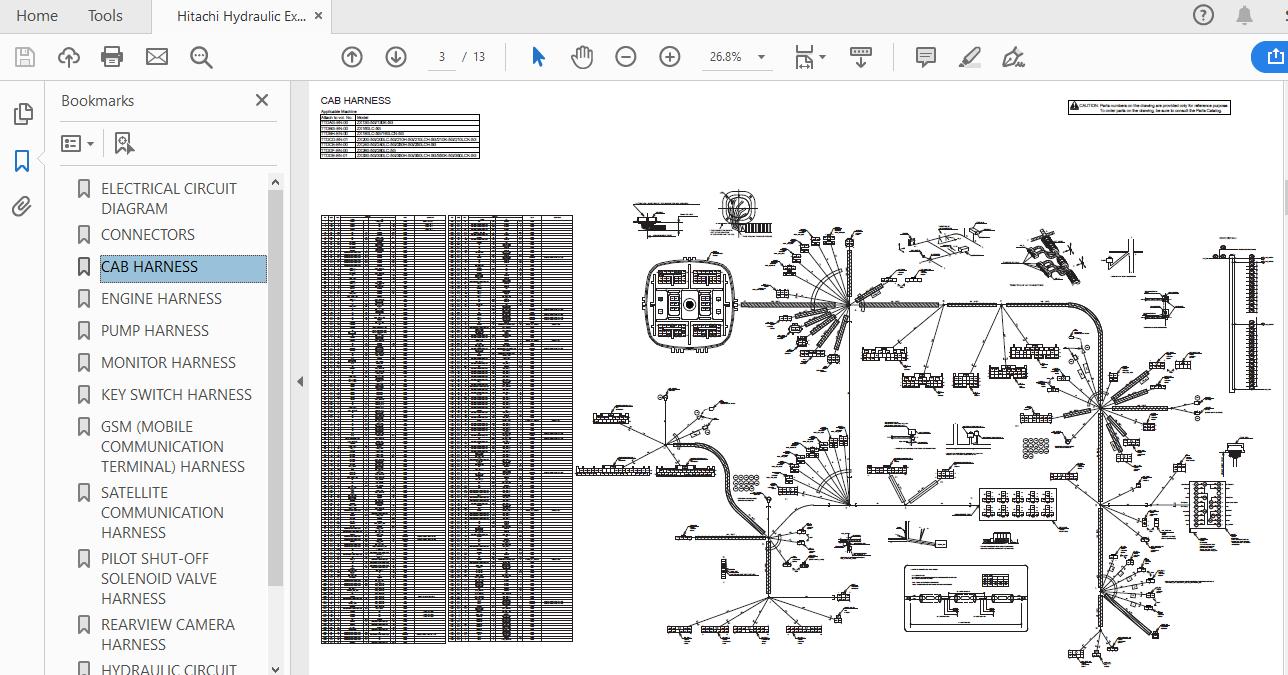Image resolution: width=1288 pixels, height=675 pixels.
Task: Open the Sign document pen tool
Action: pyautogui.click(x=1013, y=57)
